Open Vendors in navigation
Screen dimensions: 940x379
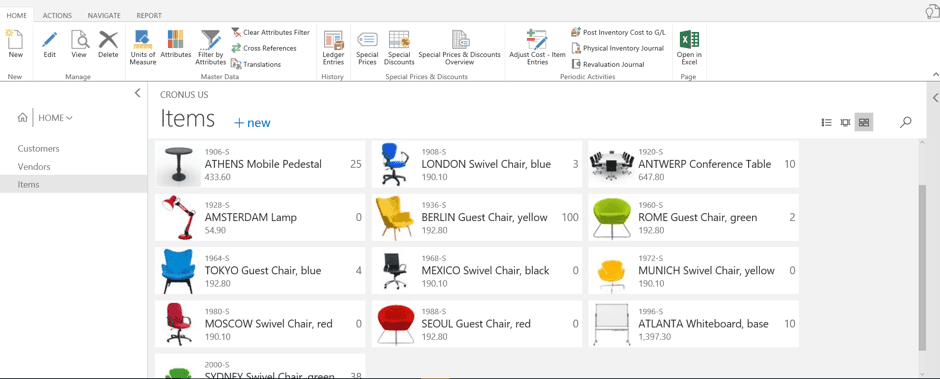pos(34,167)
